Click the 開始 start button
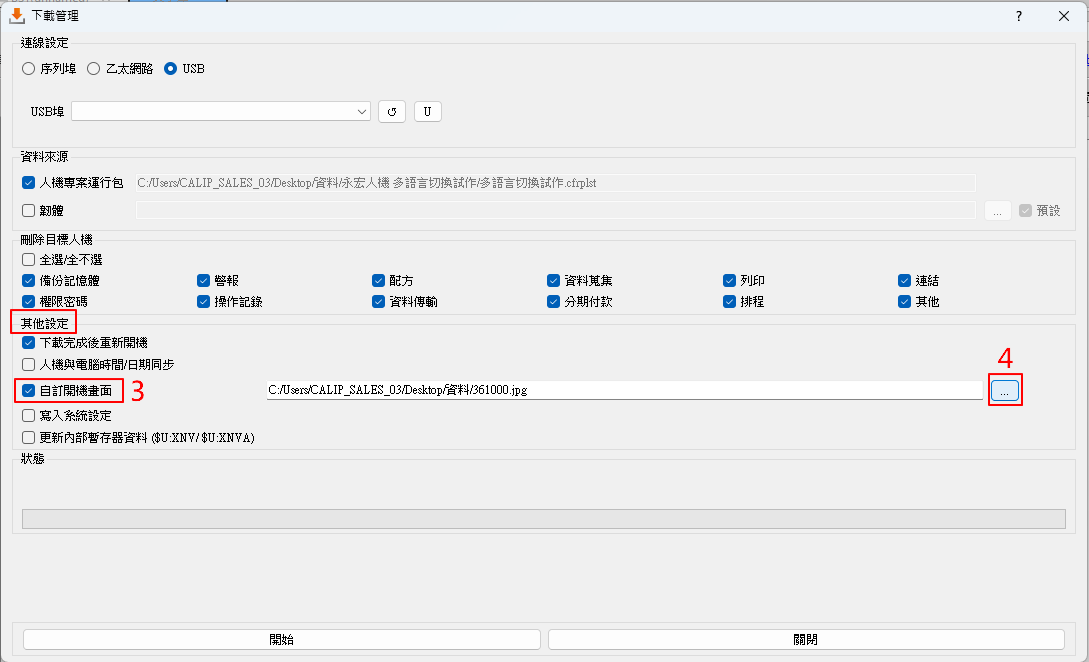1089x662 pixels. tap(281, 639)
